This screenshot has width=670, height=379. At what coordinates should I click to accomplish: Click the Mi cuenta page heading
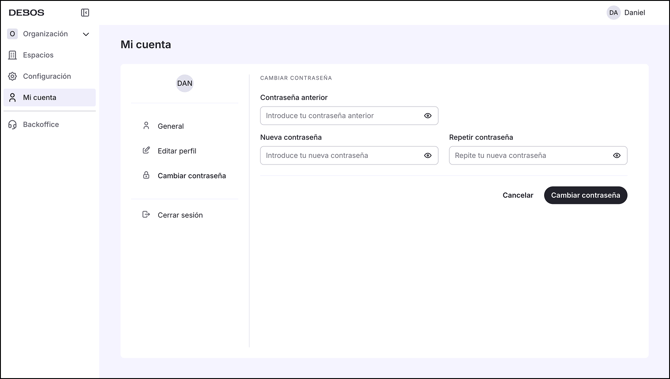pyautogui.click(x=146, y=44)
